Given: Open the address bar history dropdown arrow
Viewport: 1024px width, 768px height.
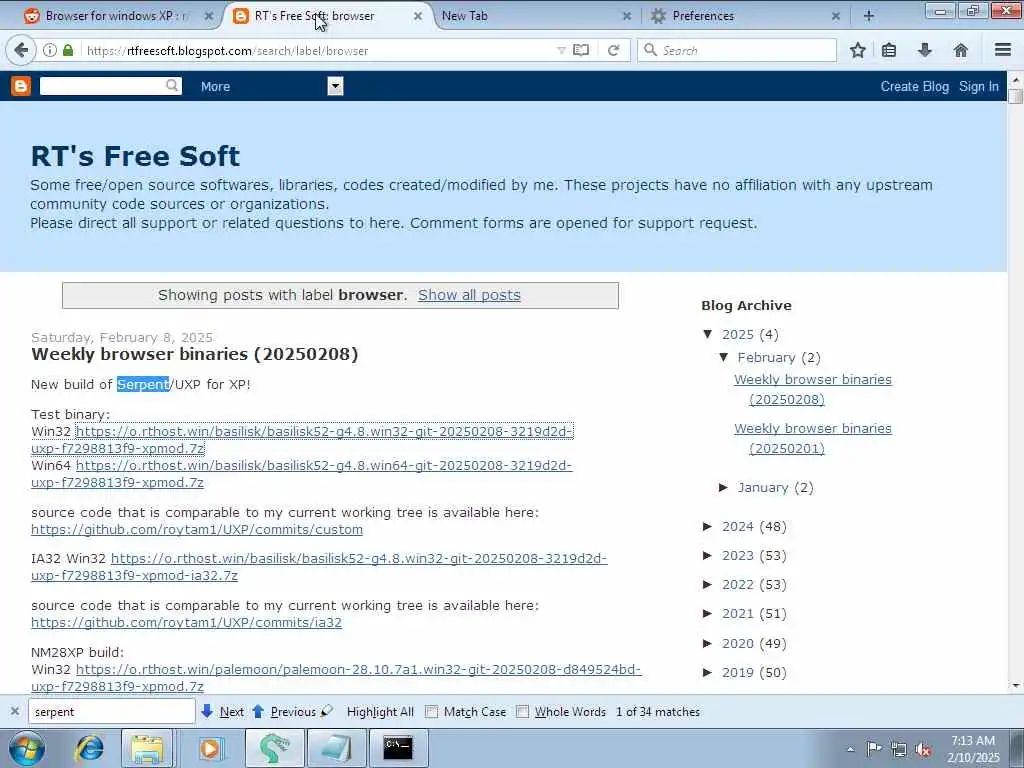Looking at the screenshot, I should click(561, 50).
